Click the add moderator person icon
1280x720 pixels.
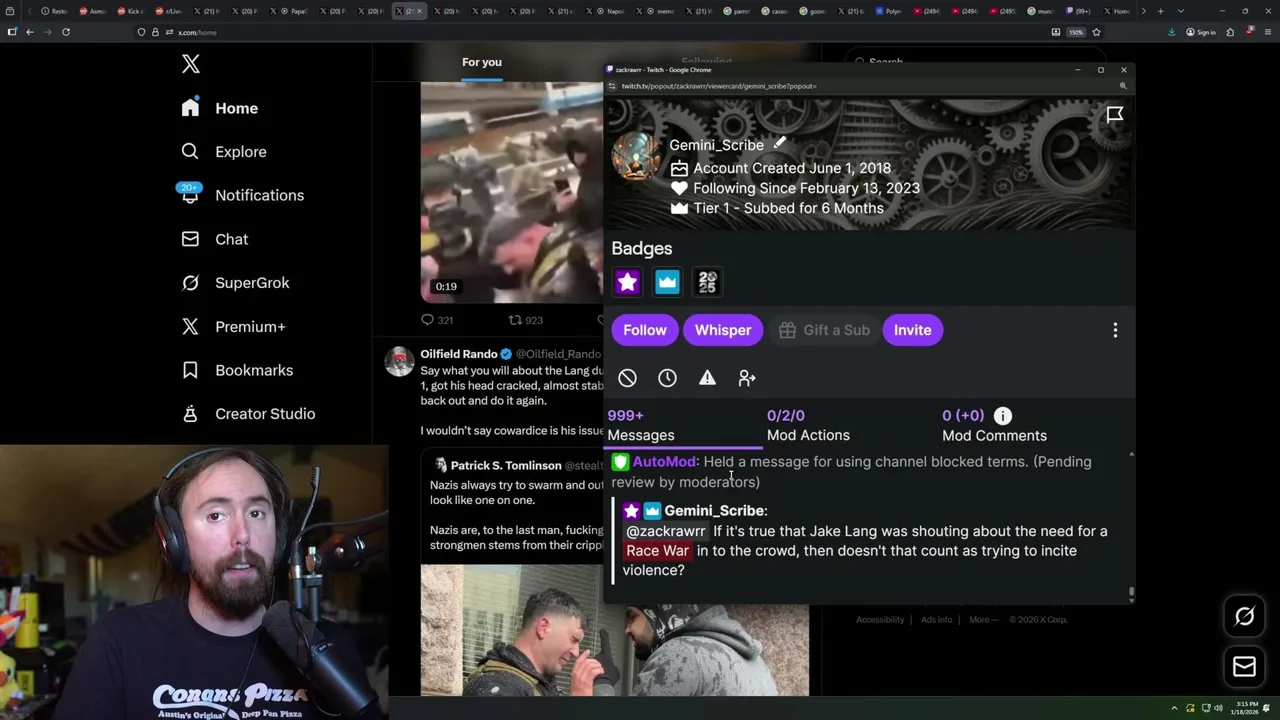coord(747,378)
